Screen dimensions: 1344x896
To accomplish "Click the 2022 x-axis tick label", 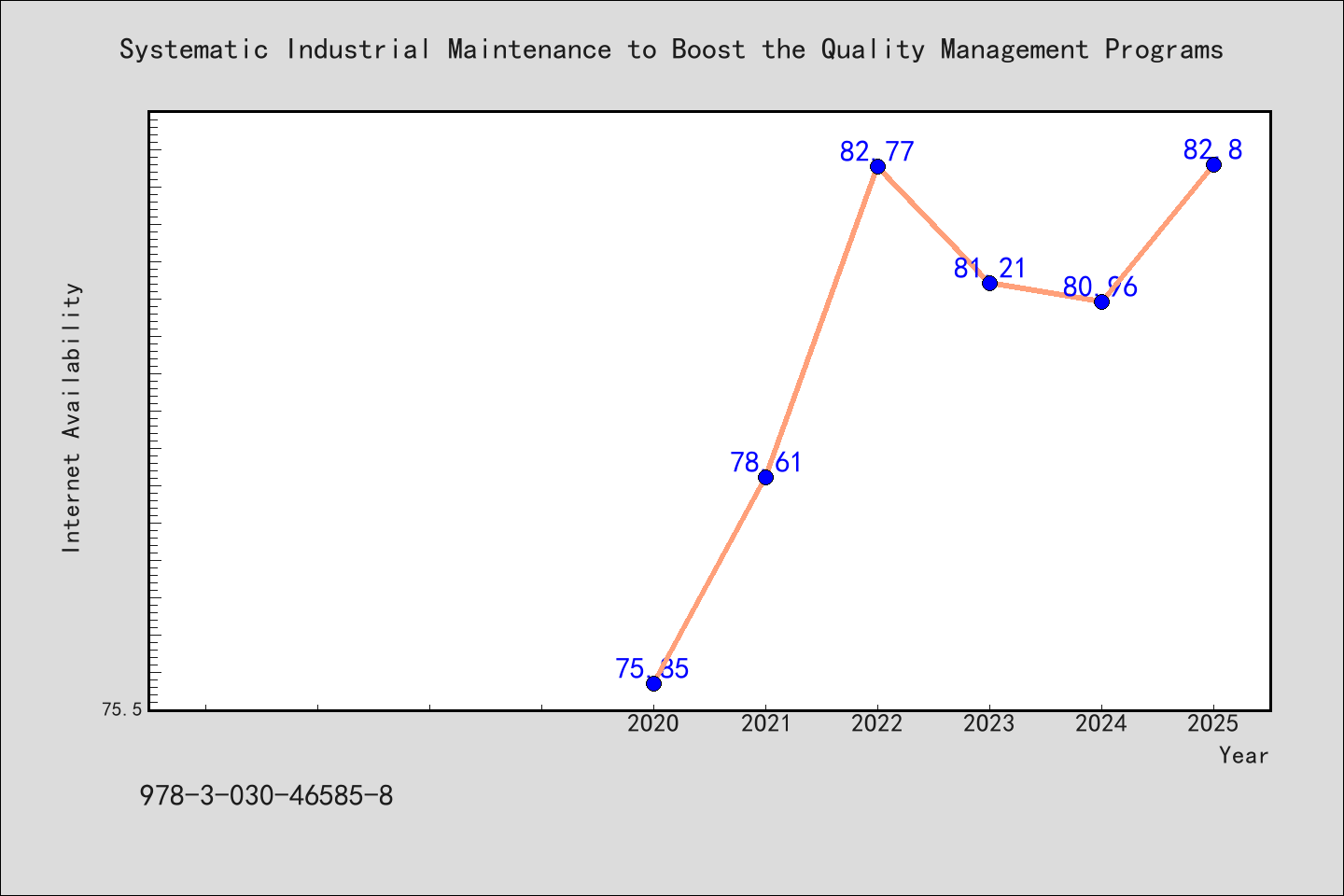I will coord(877,723).
